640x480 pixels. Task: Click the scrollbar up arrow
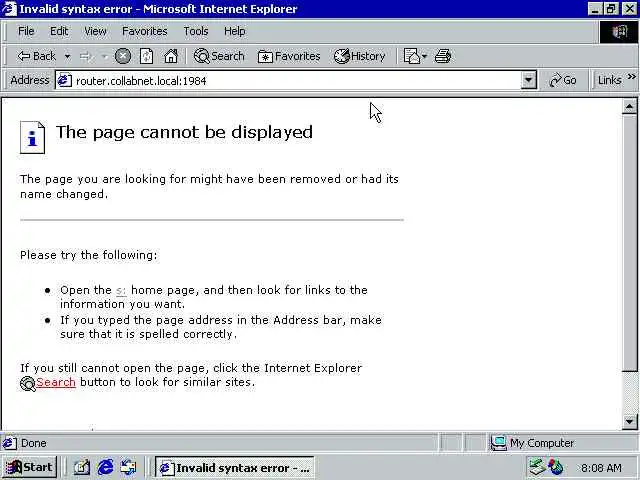(x=629, y=107)
